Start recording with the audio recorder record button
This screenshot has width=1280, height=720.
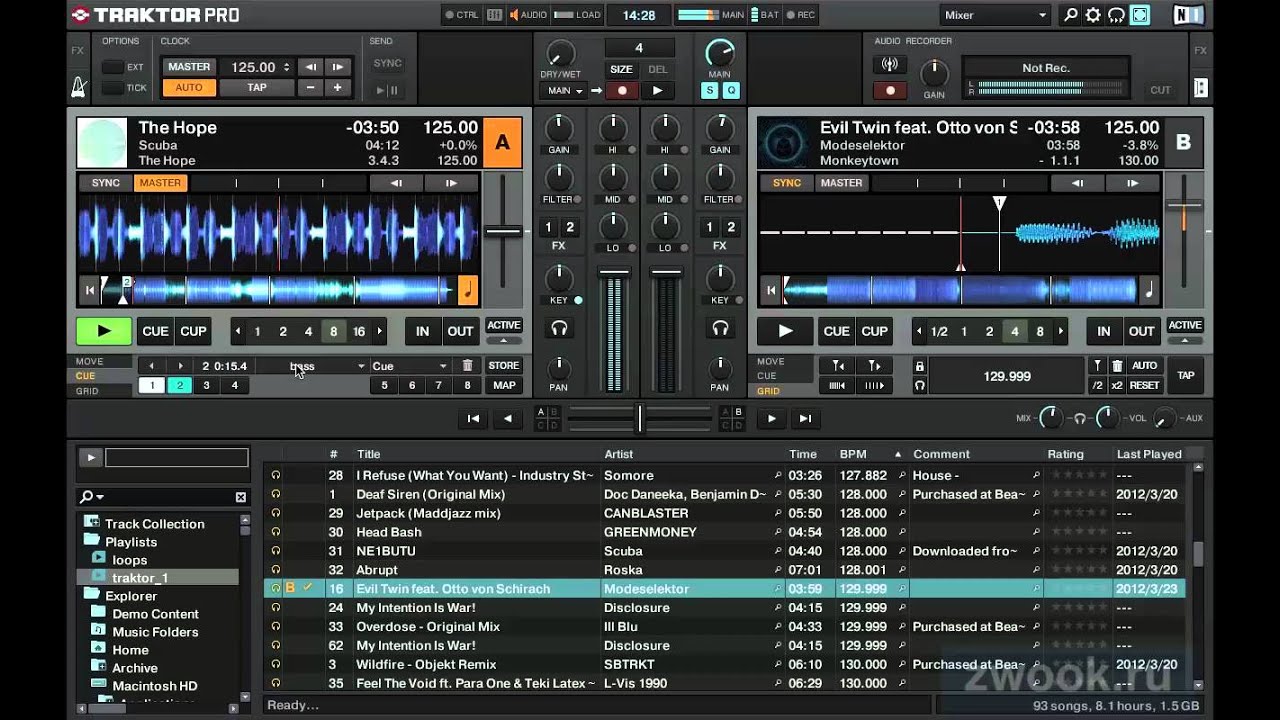[889, 90]
